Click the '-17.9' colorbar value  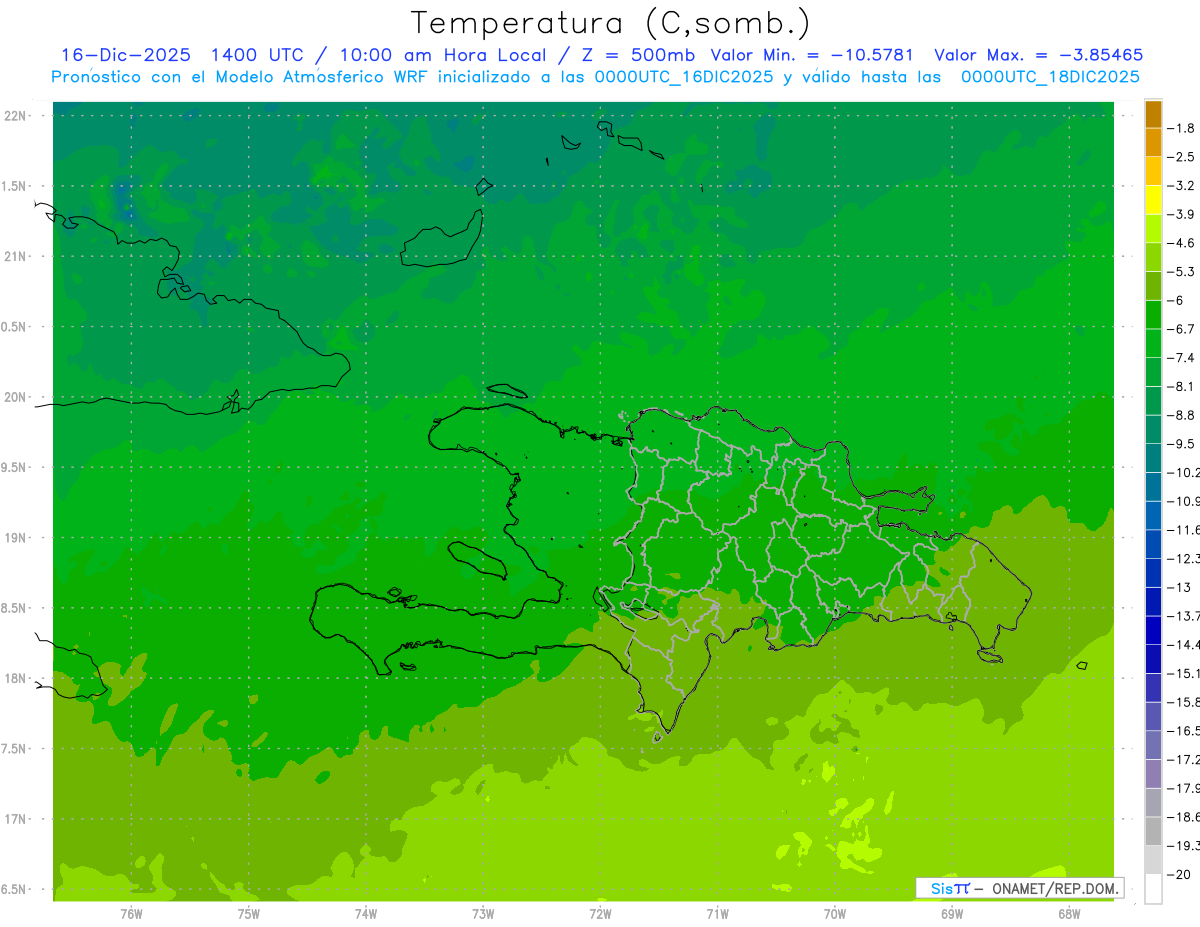point(1184,788)
